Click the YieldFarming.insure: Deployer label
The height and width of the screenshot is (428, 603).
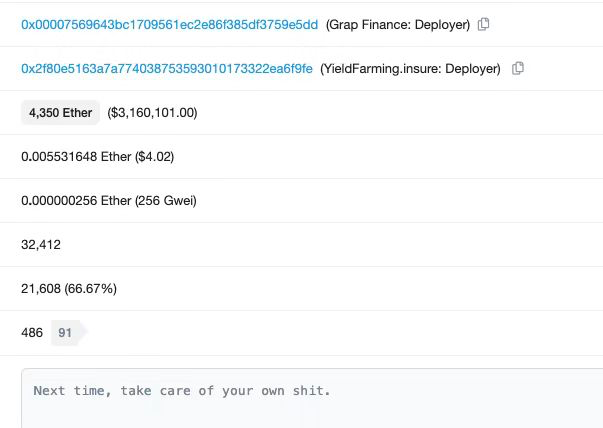[x=410, y=69]
